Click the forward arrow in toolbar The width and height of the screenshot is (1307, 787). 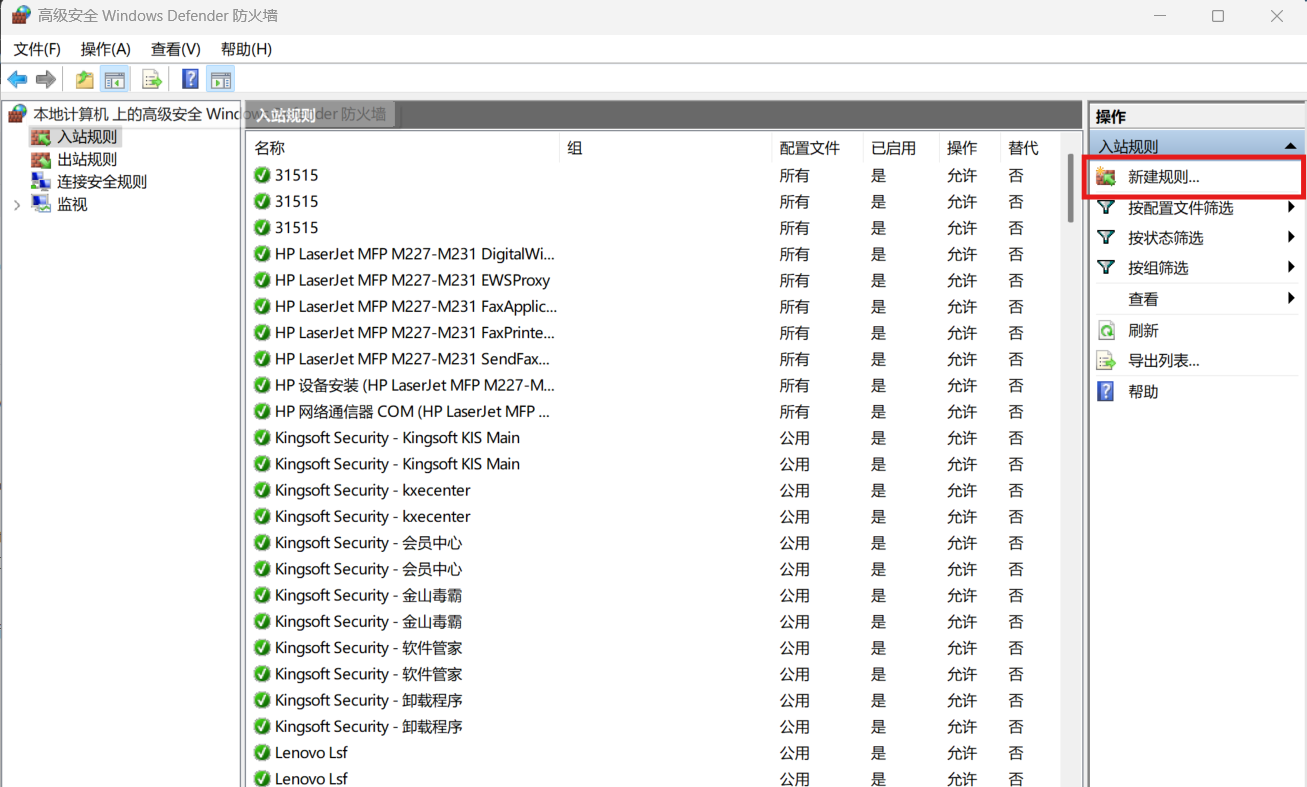click(x=45, y=79)
